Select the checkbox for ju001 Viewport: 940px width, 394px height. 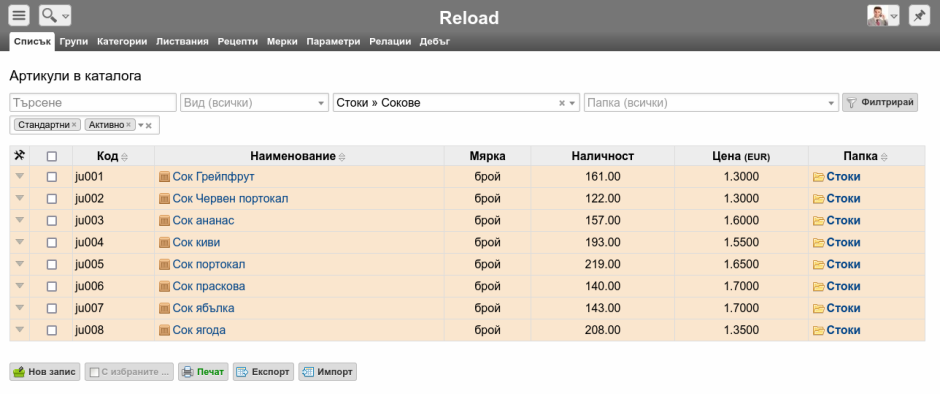(52, 177)
